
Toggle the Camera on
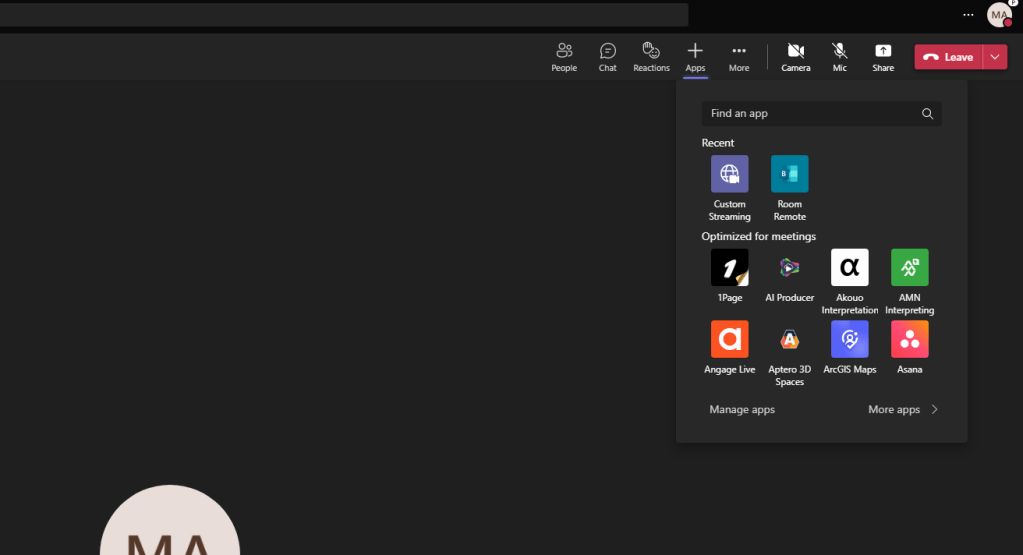795,56
